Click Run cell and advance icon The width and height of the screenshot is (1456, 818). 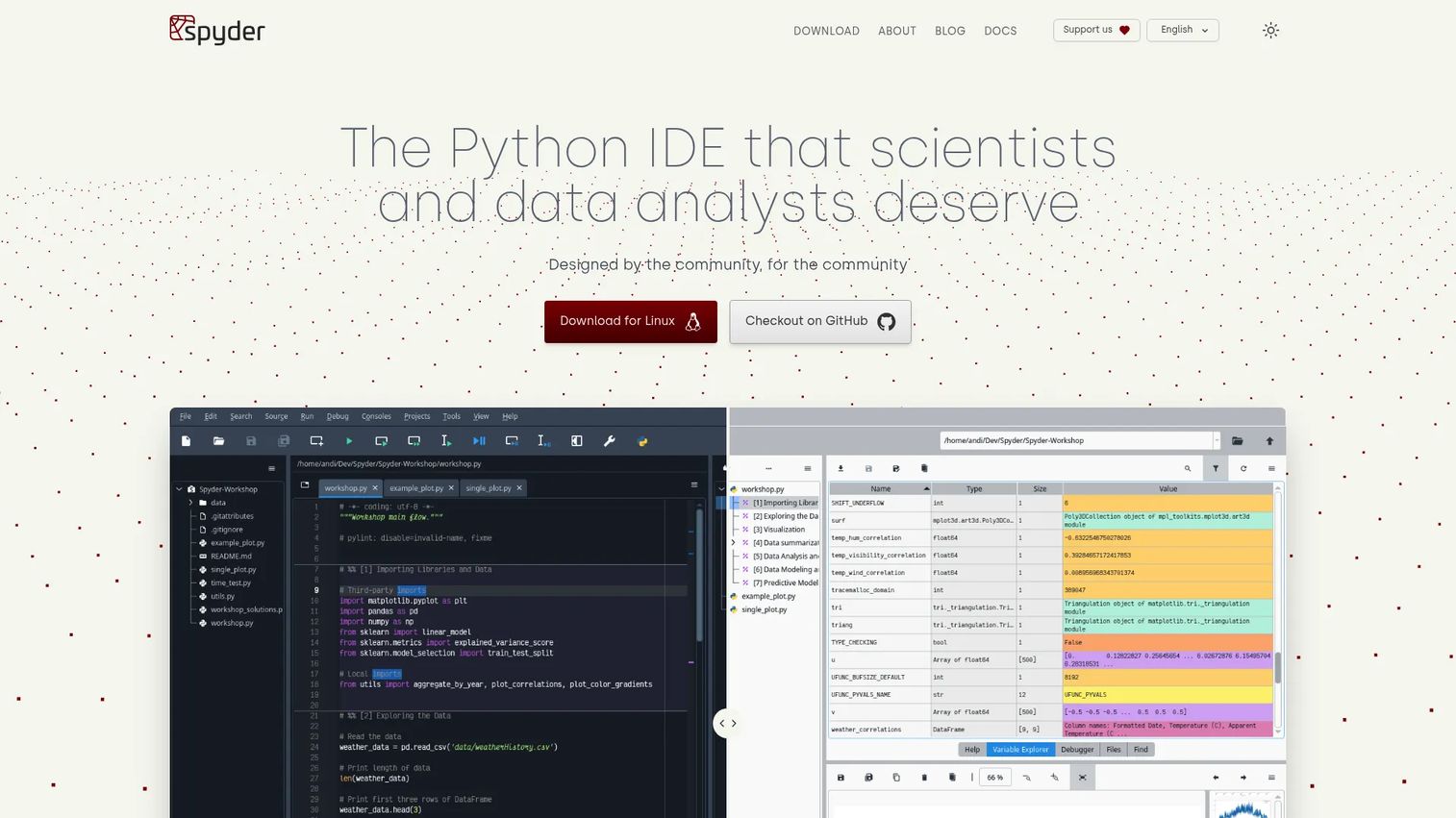coord(414,441)
